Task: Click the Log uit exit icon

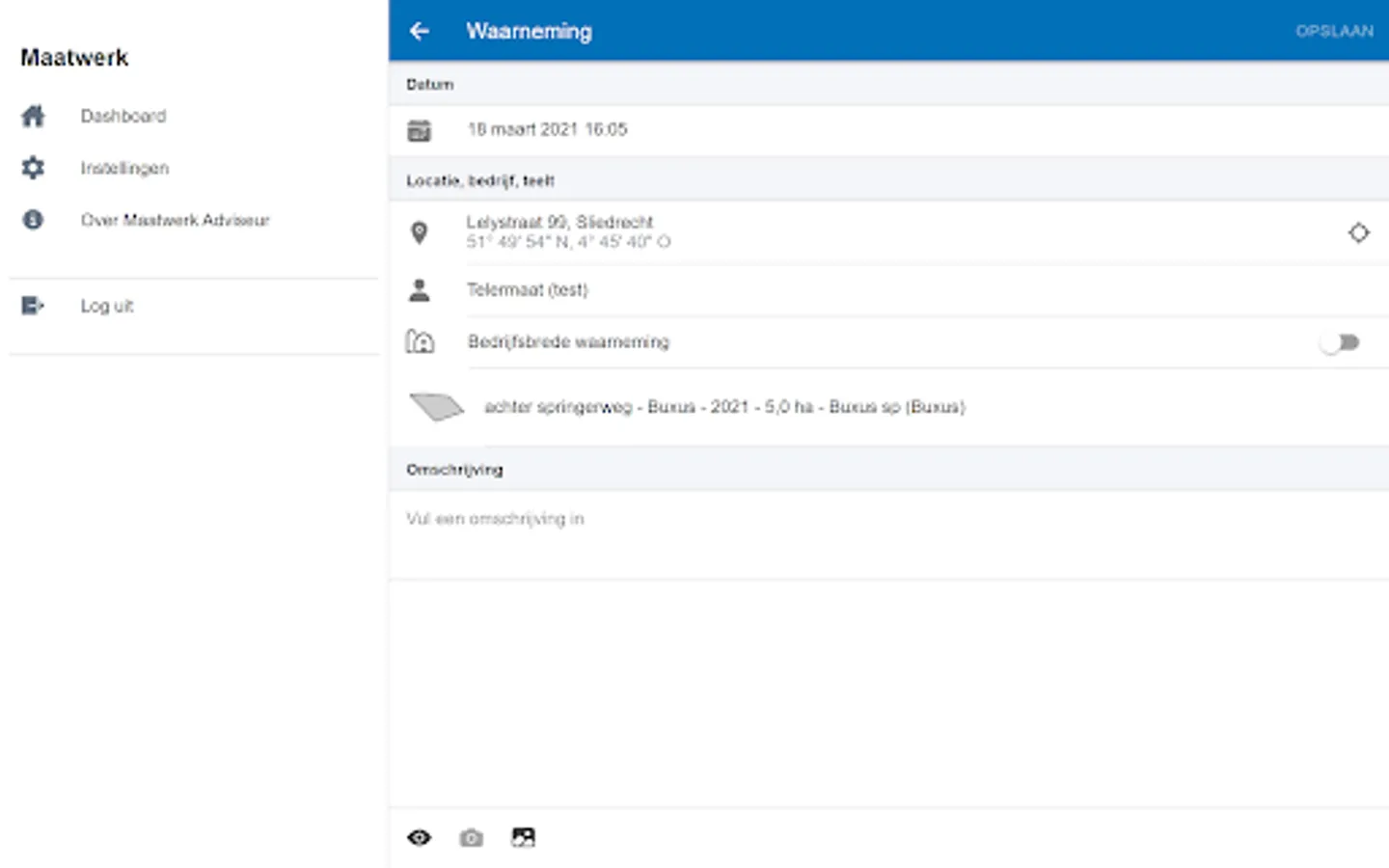Action: click(x=33, y=306)
